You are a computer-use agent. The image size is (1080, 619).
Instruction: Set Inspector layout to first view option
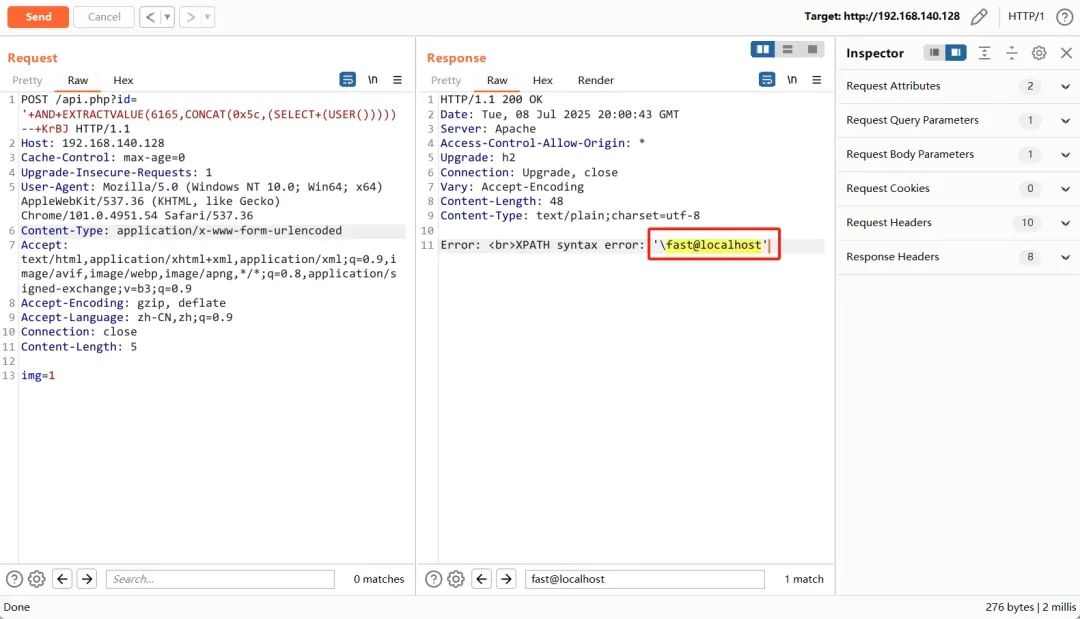click(x=934, y=53)
